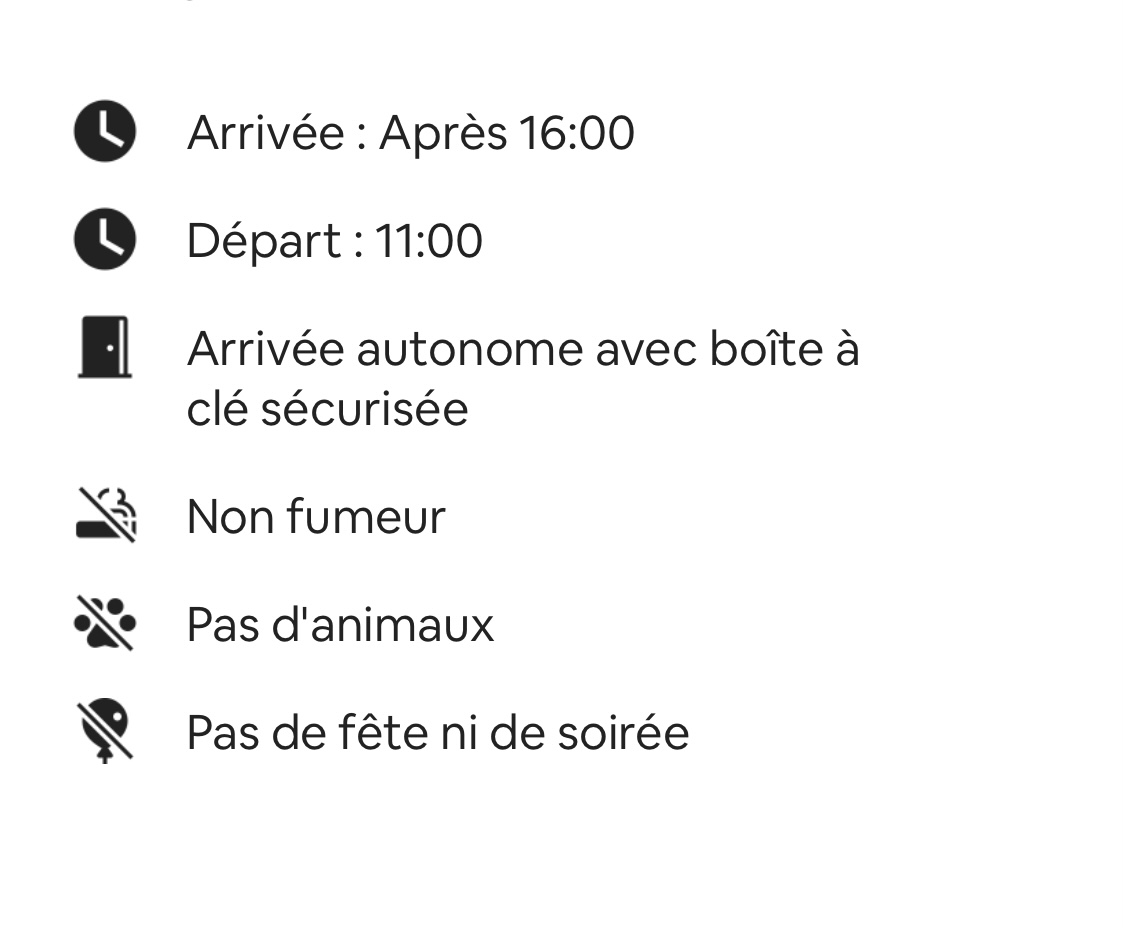Image resolution: width=1125 pixels, height=928 pixels.
Task: Click the 16:00 arrival time value
Action: click(x=575, y=133)
